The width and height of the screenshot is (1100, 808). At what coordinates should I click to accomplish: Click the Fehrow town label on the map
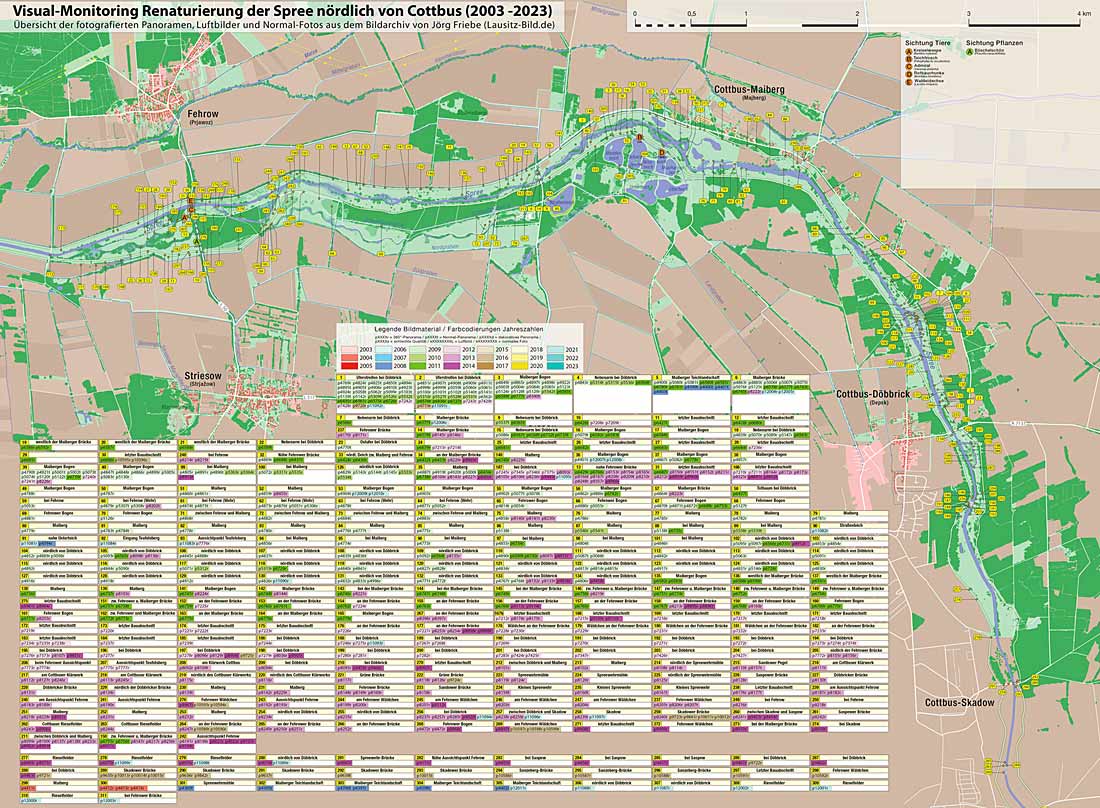pos(203,116)
